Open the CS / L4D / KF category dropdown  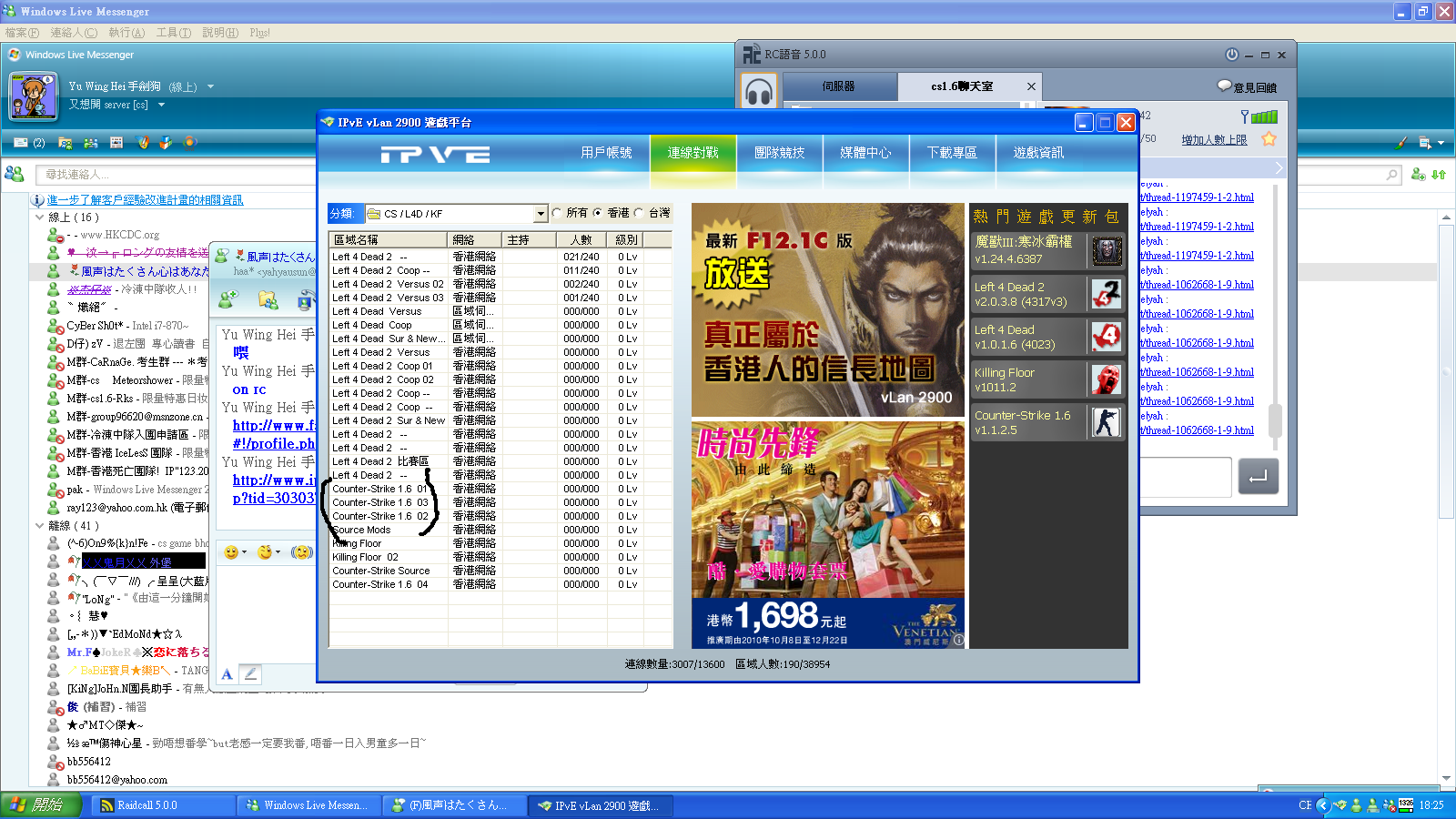[541, 213]
